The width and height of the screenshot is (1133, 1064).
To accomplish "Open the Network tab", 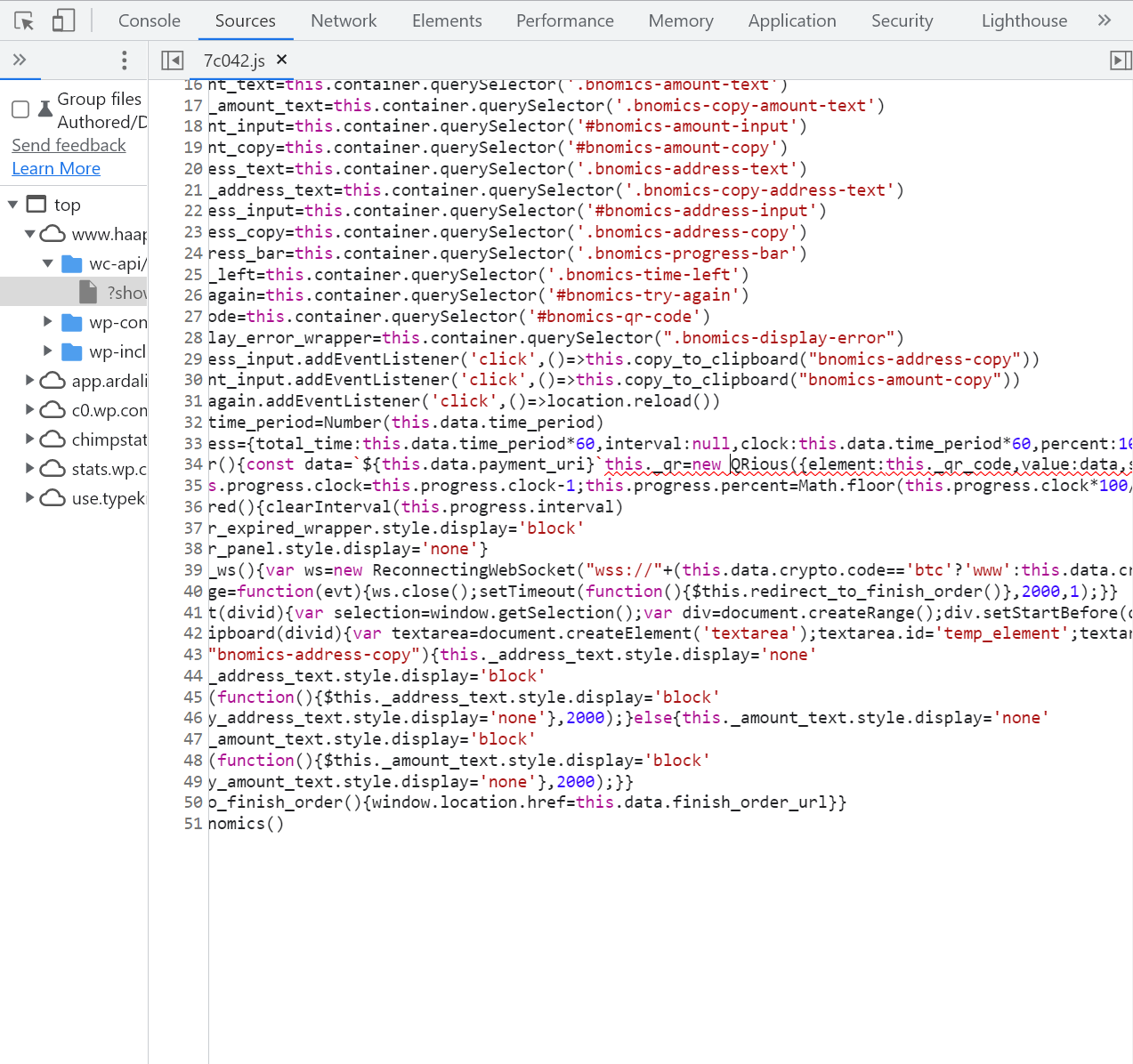I will coord(344,20).
